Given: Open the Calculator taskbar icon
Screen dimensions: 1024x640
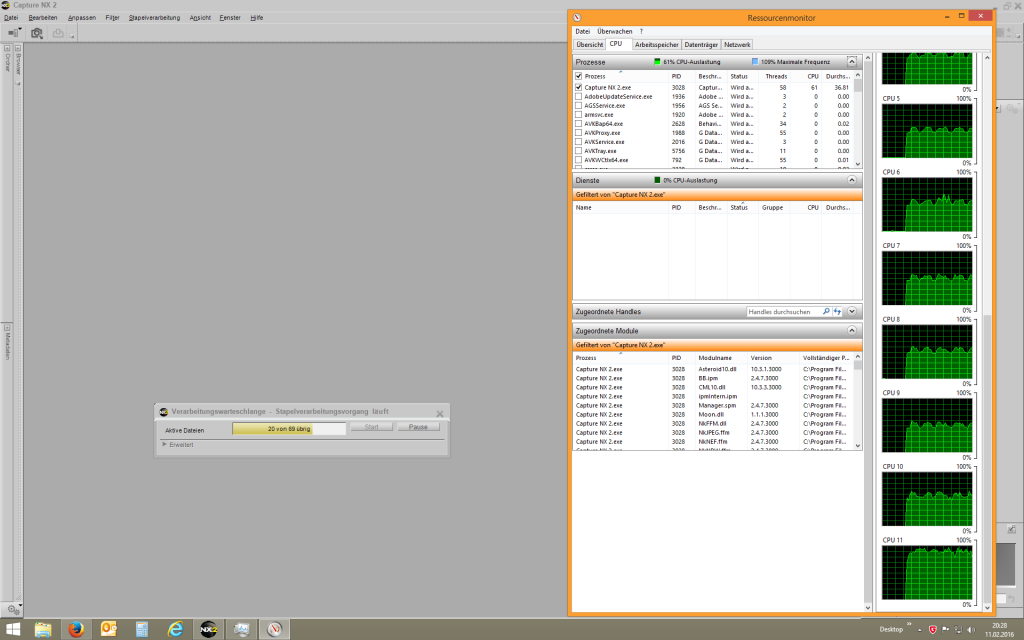Looking at the screenshot, I should (x=142, y=630).
